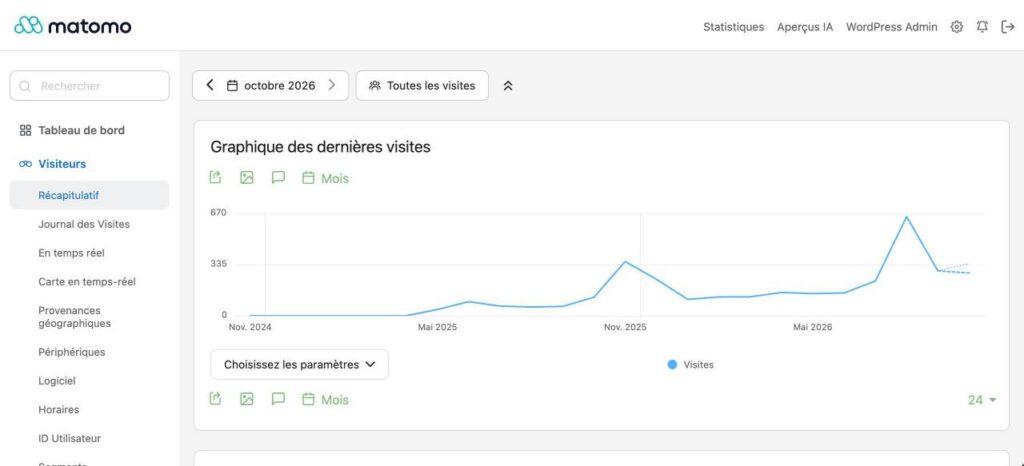Open ID Utilisateur page
Screen dimensions: 1024x466
click(69, 438)
